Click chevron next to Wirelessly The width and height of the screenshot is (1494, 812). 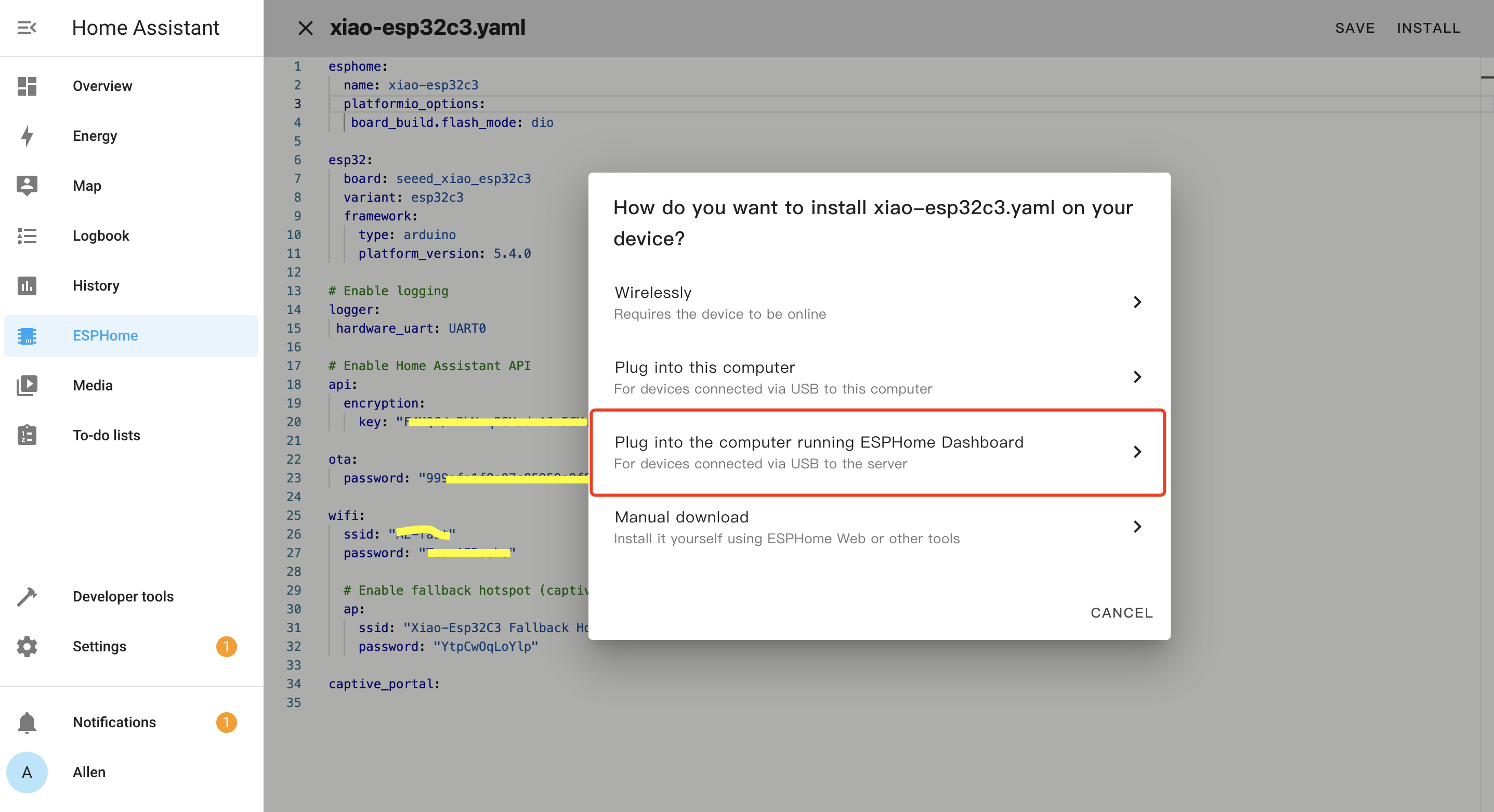point(1137,302)
